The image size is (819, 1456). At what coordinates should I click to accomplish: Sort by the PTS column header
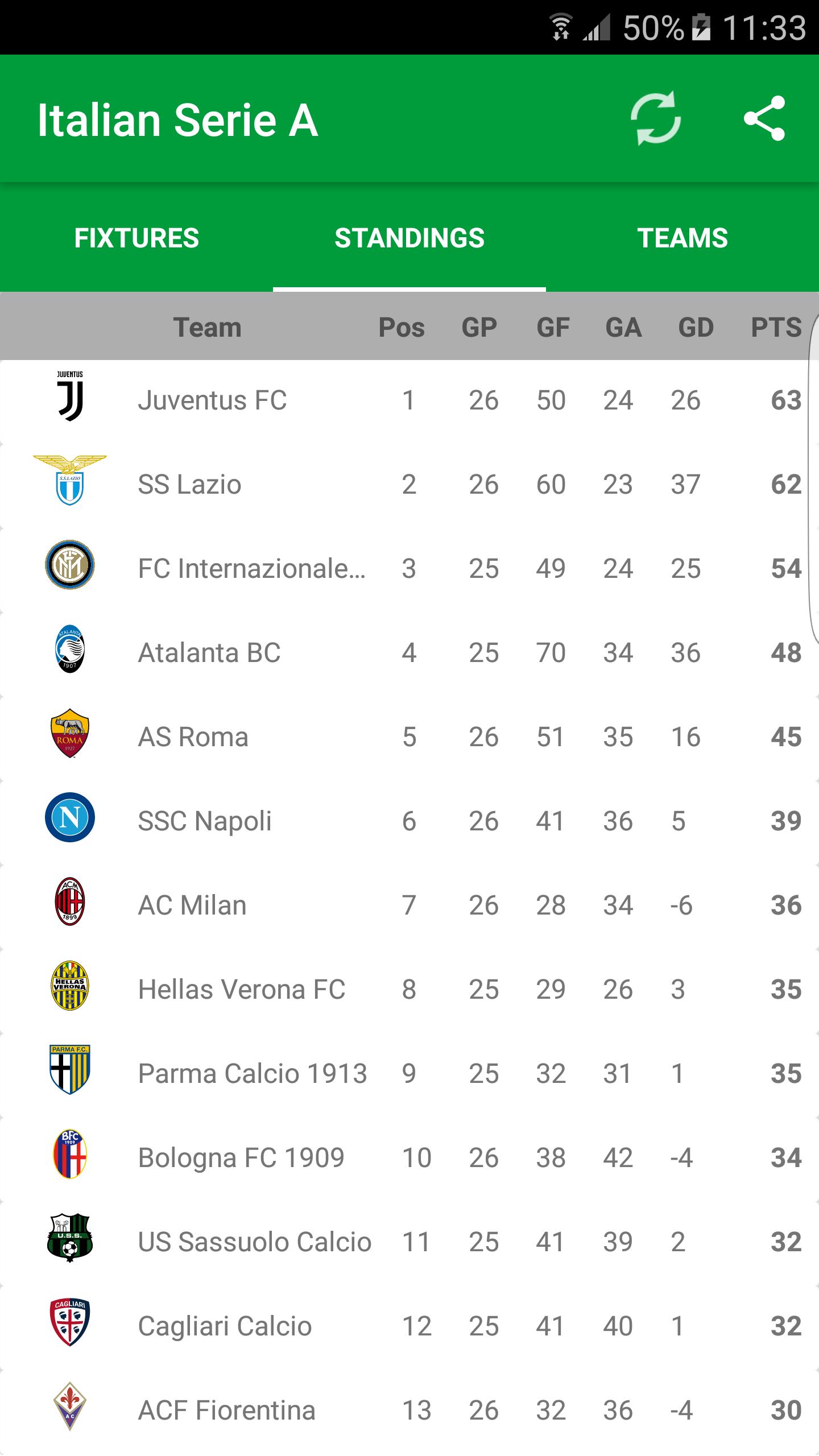point(776,327)
